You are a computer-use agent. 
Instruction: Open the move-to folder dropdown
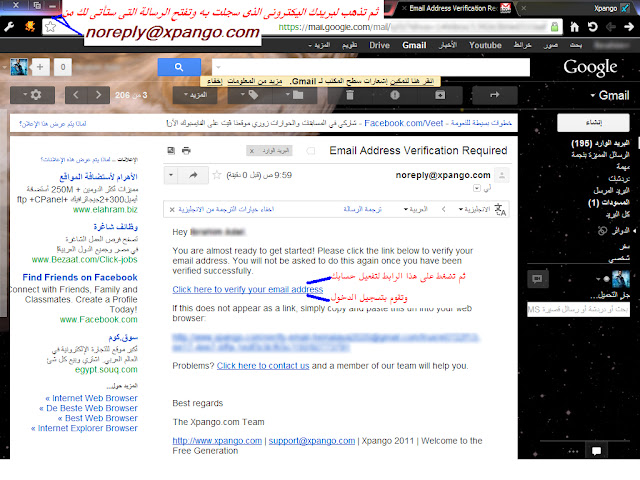294,95
